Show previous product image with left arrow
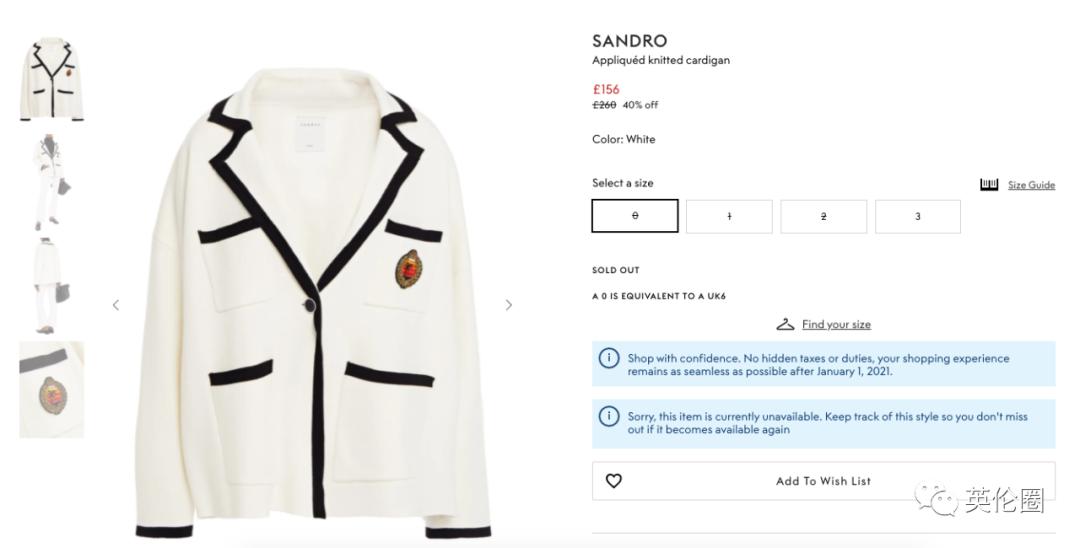 pyautogui.click(x=116, y=305)
